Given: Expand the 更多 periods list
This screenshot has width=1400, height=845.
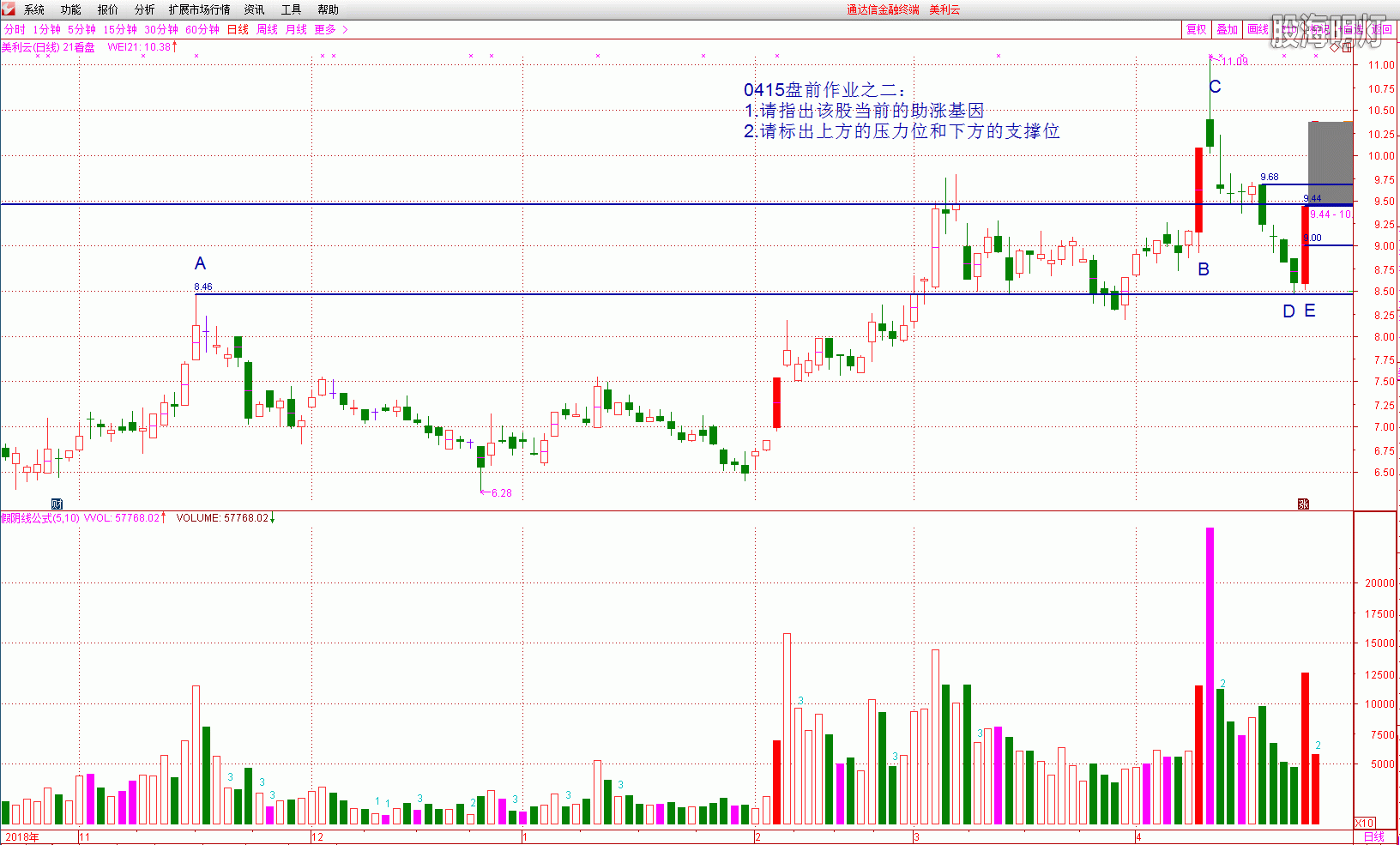Looking at the screenshot, I should [x=325, y=29].
